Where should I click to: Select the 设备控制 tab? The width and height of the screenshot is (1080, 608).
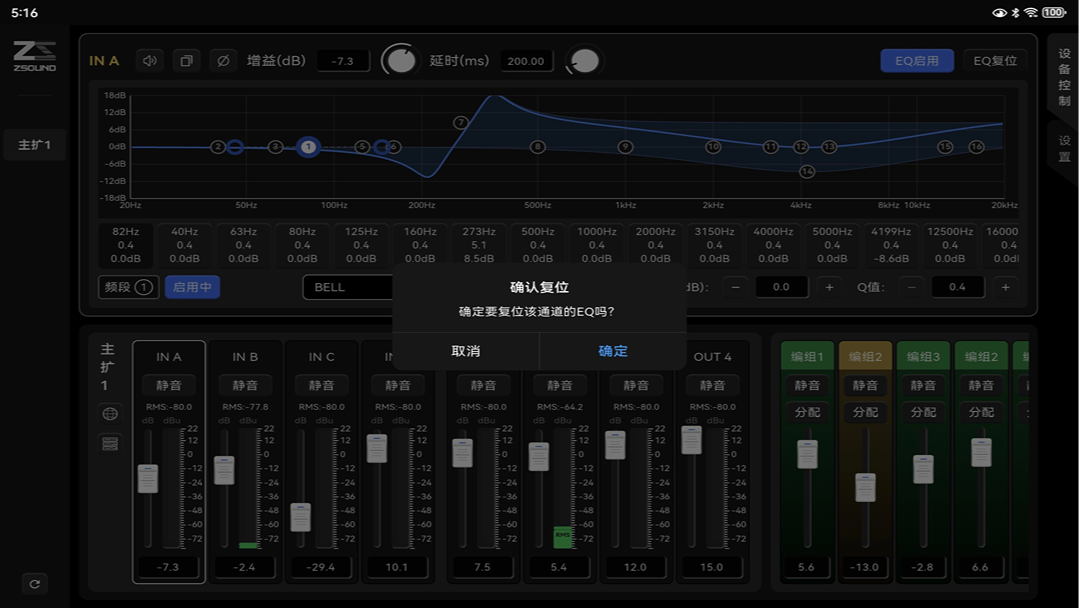coord(1064,80)
